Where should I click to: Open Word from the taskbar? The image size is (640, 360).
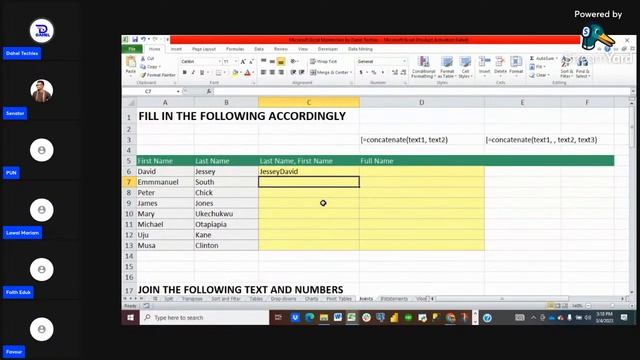tap(338, 317)
